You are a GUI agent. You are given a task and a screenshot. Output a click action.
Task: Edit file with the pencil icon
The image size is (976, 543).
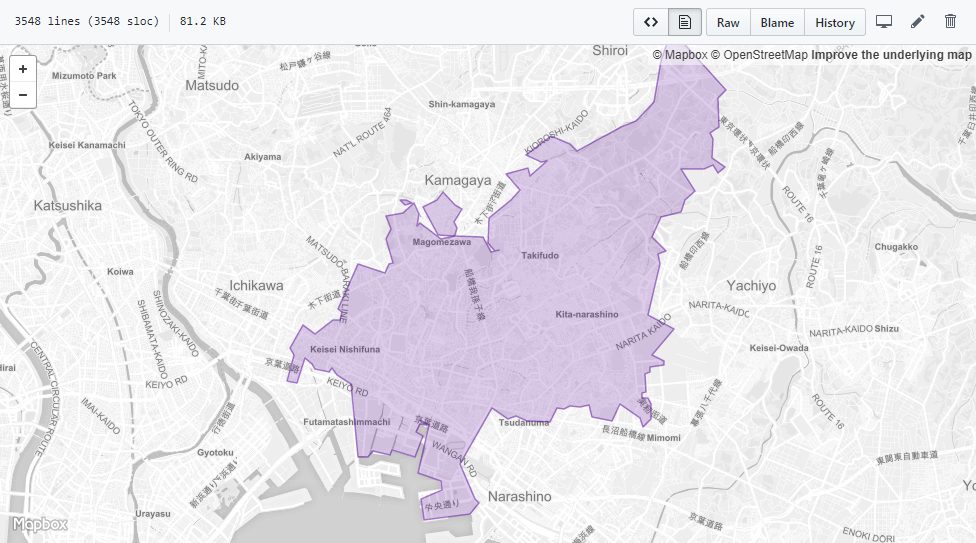(x=917, y=22)
